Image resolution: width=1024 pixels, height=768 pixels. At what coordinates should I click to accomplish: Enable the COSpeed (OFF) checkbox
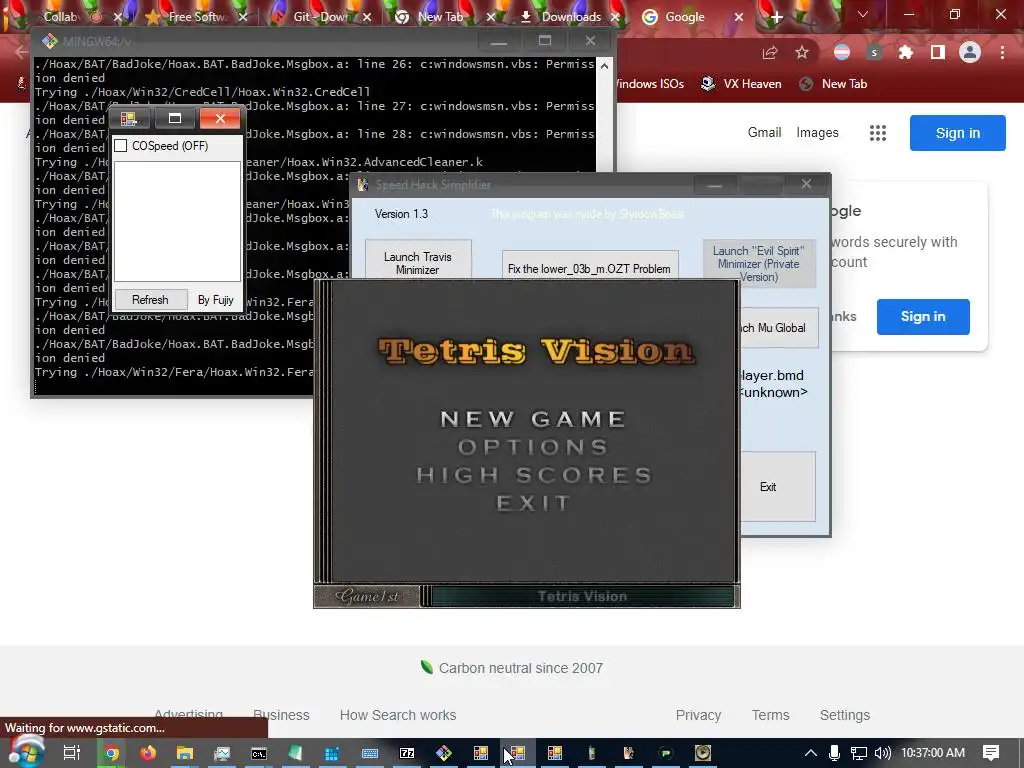coord(121,146)
